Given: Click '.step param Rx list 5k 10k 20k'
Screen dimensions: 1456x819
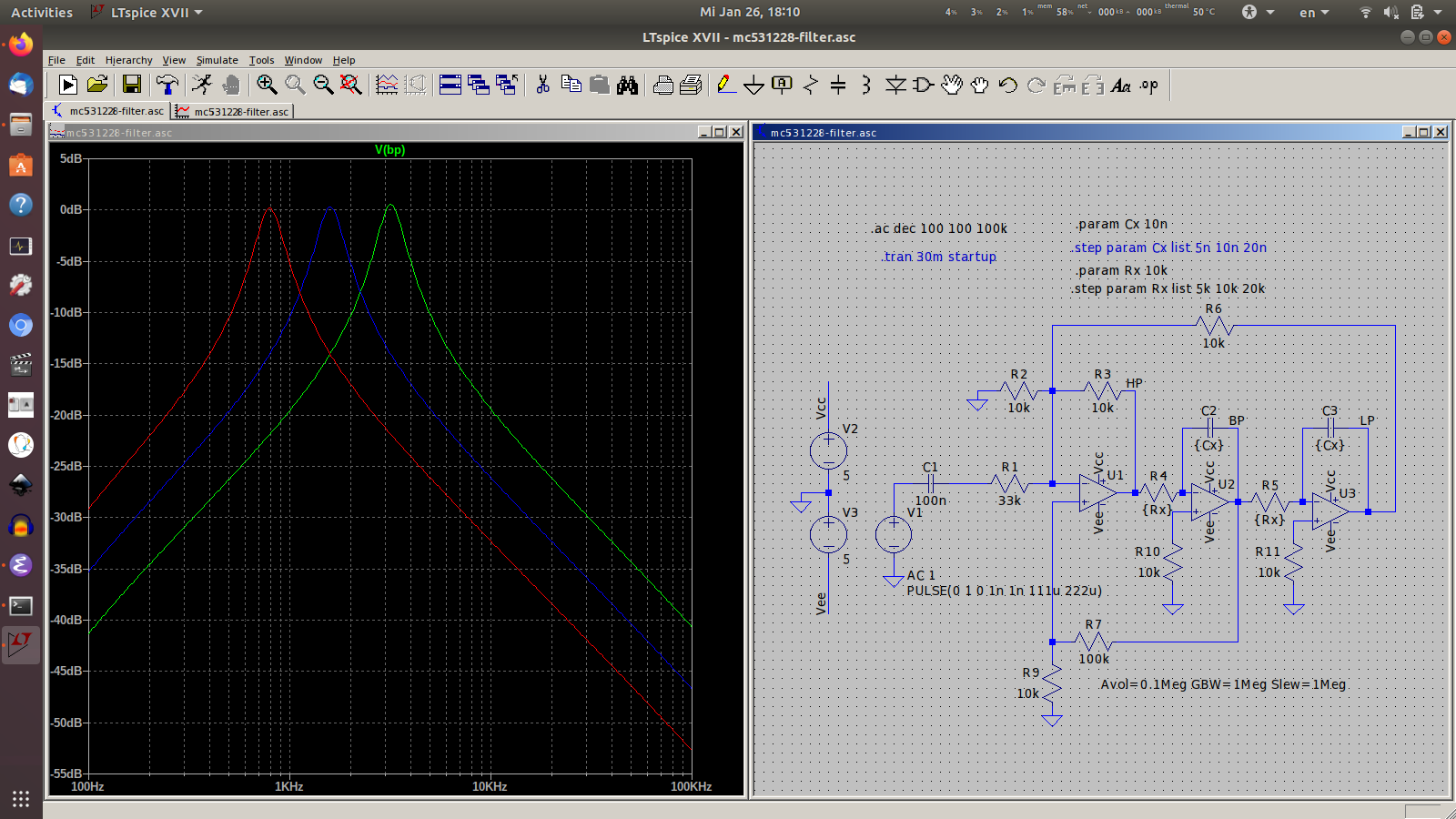Looking at the screenshot, I should point(1169,288).
